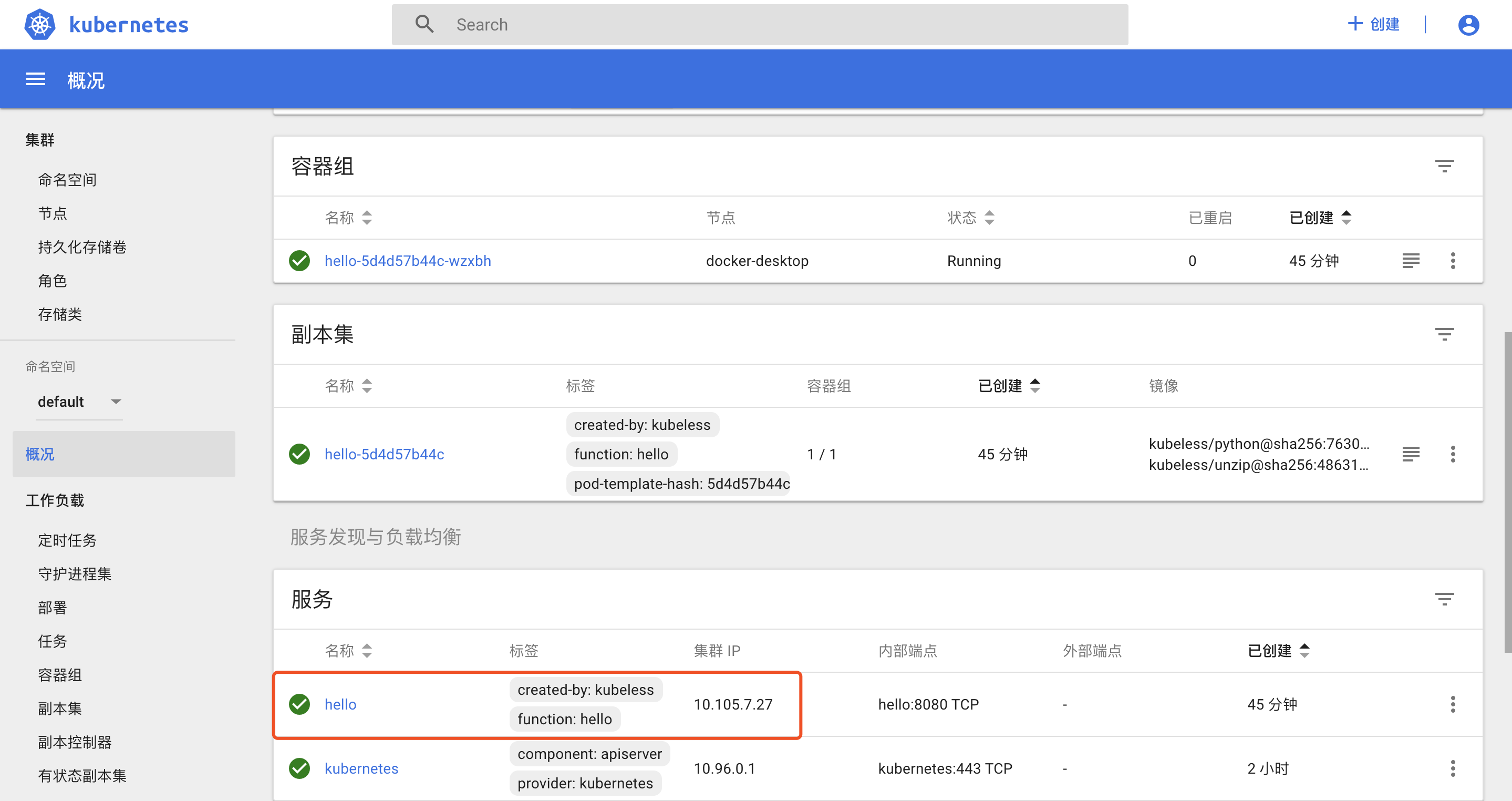The image size is (1512, 801).
Task: Select 节点 in sidebar
Action: pyautogui.click(x=53, y=213)
